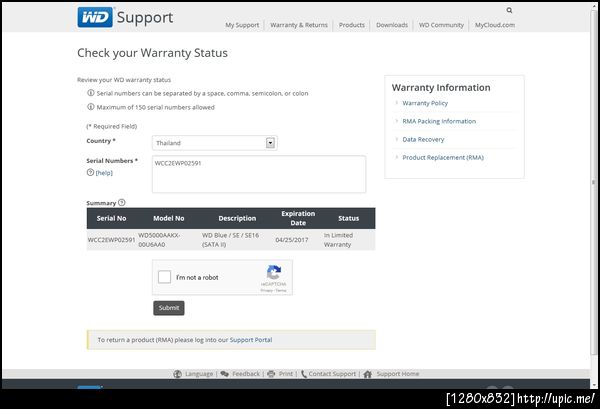Screen dimensions: 600x409
Task: Click model number WD5000AAKX-00U6AA0 cell
Action: click(x=159, y=240)
